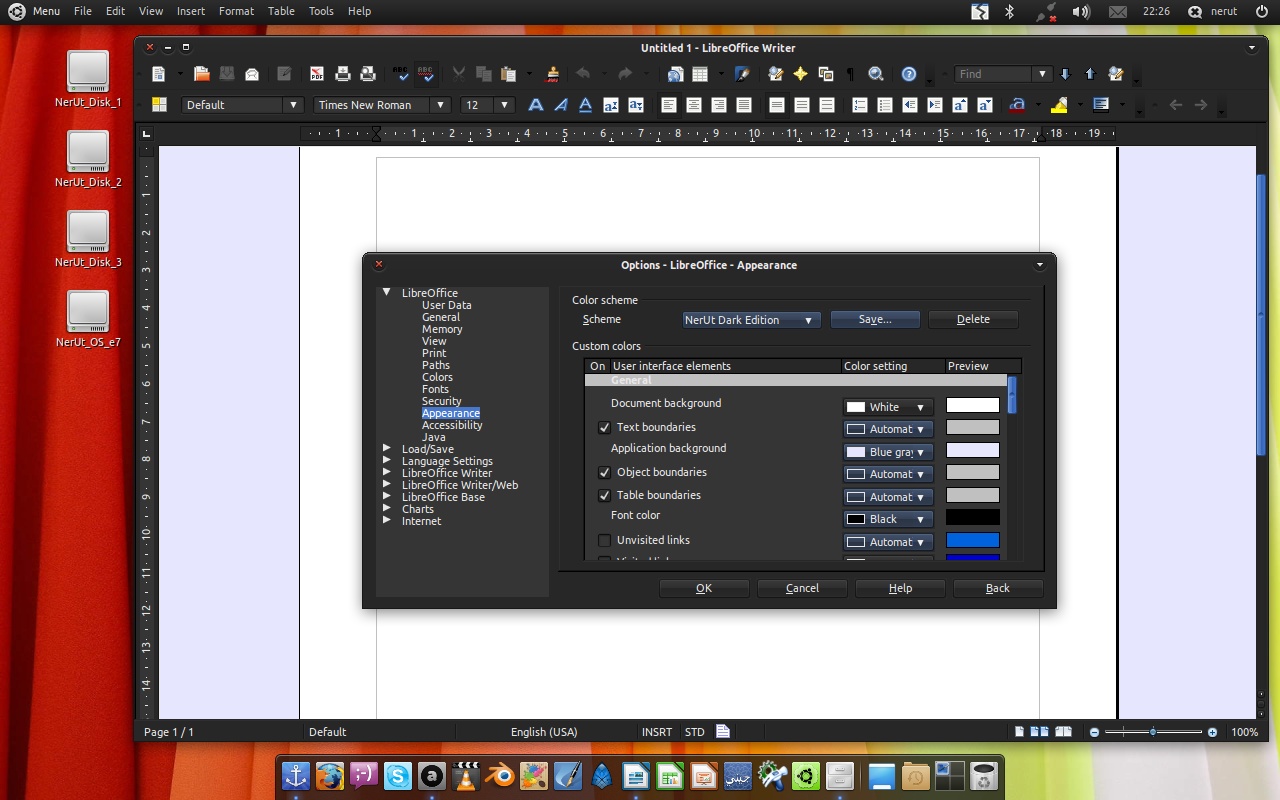Click the OK button in Options dialog
The width and height of the screenshot is (1280, 800).
click(x=704, y=588)
